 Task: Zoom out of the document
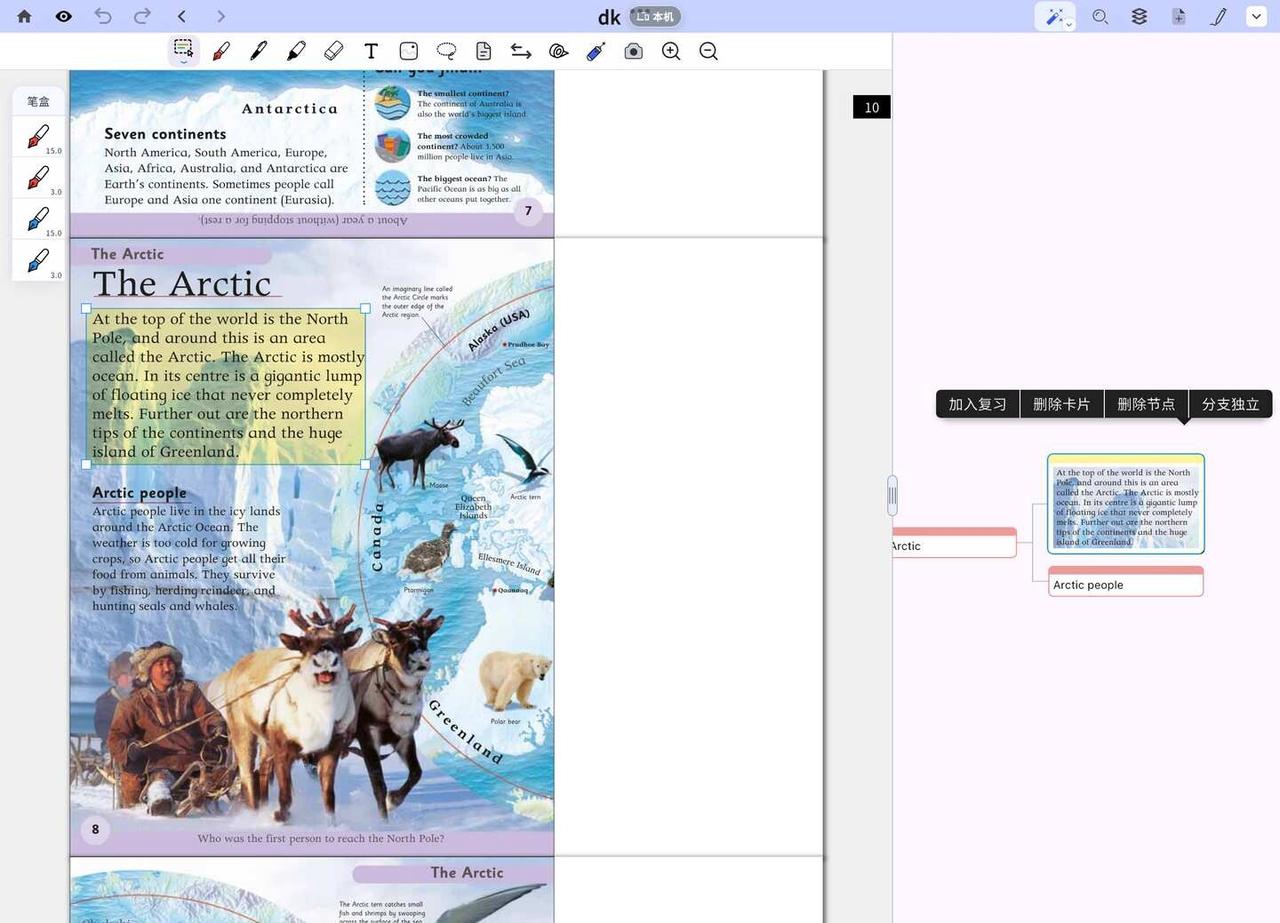708,51
